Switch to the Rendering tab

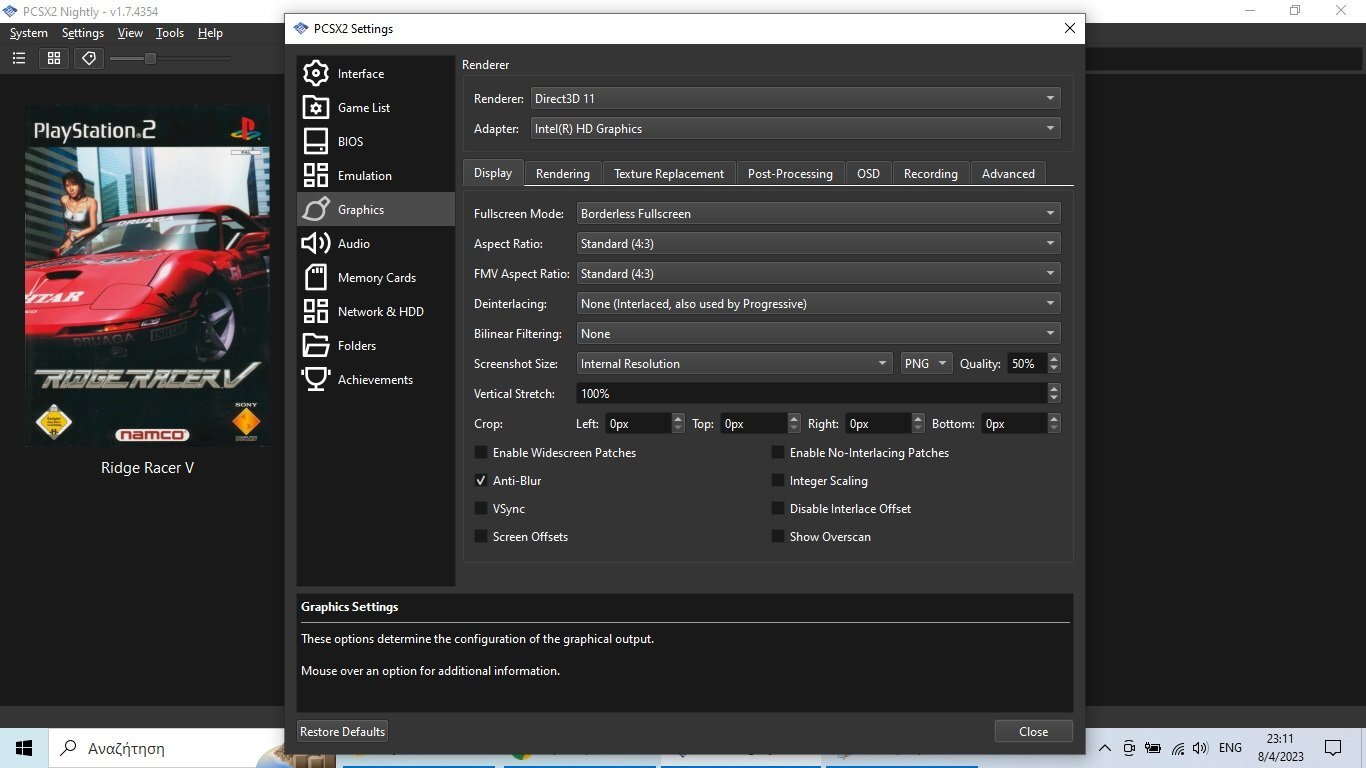pyautogui.click(x=563, y=174)
